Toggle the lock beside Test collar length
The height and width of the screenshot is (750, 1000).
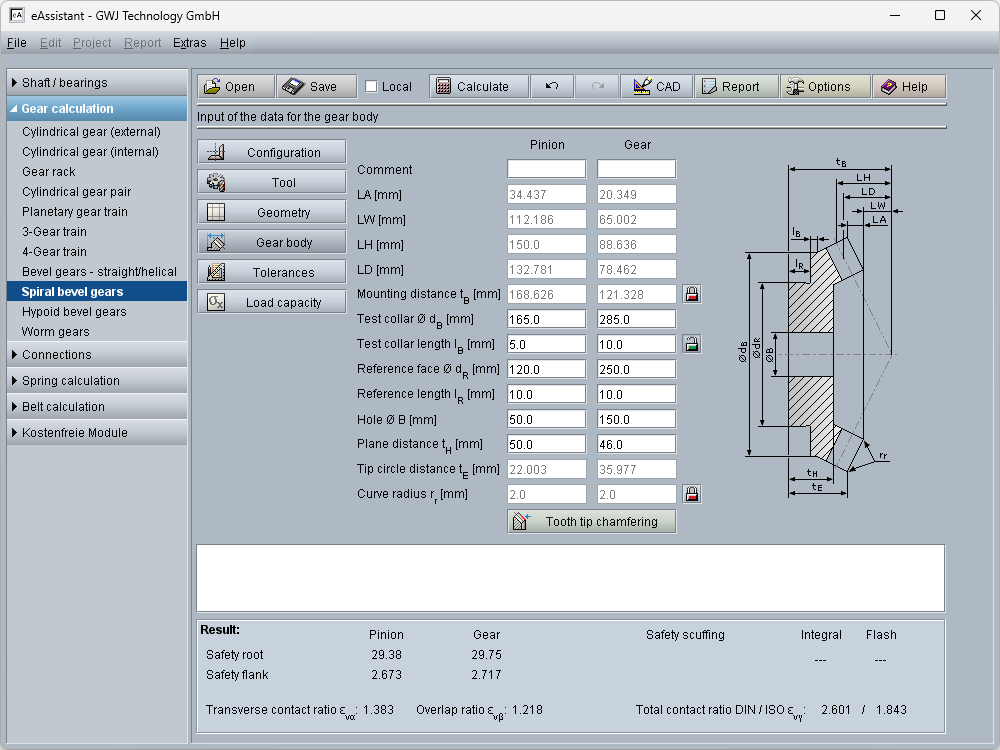pyautogui.click(x=691, y=344)
